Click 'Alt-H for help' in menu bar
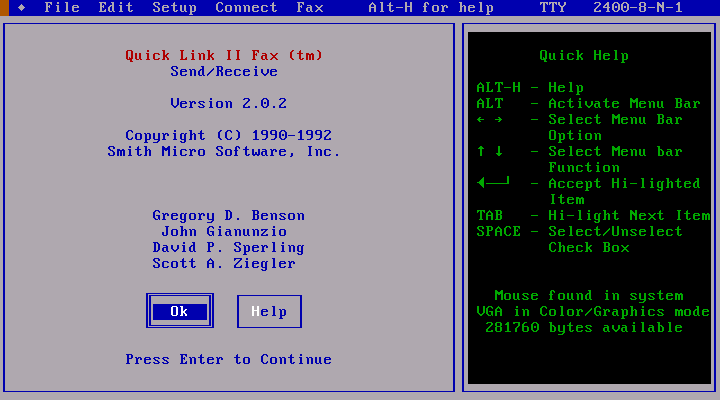Viewport: 720px width, 400px height. pyautogui.click(x=431, y=8)
